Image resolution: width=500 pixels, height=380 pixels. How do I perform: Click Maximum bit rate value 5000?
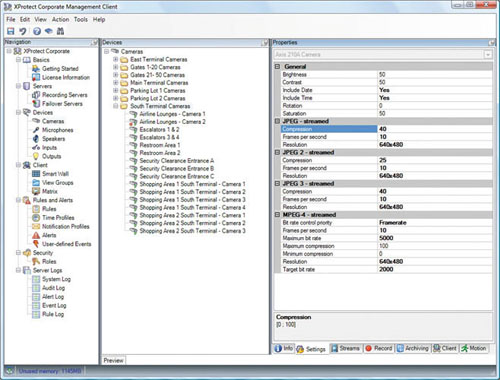coord(434,238)
